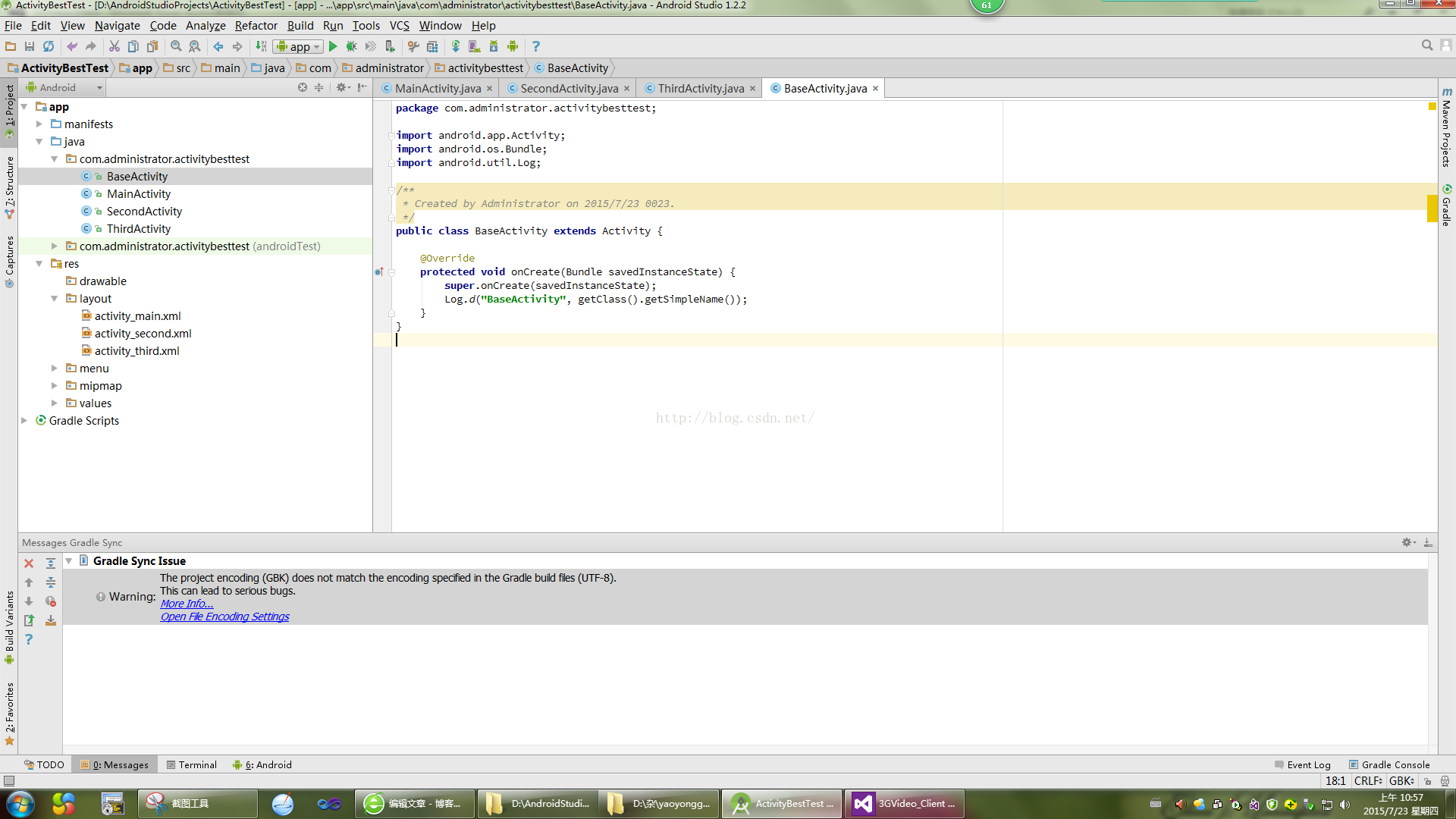Collapse the res folder

pyautogui.click(x=39, y=264)
